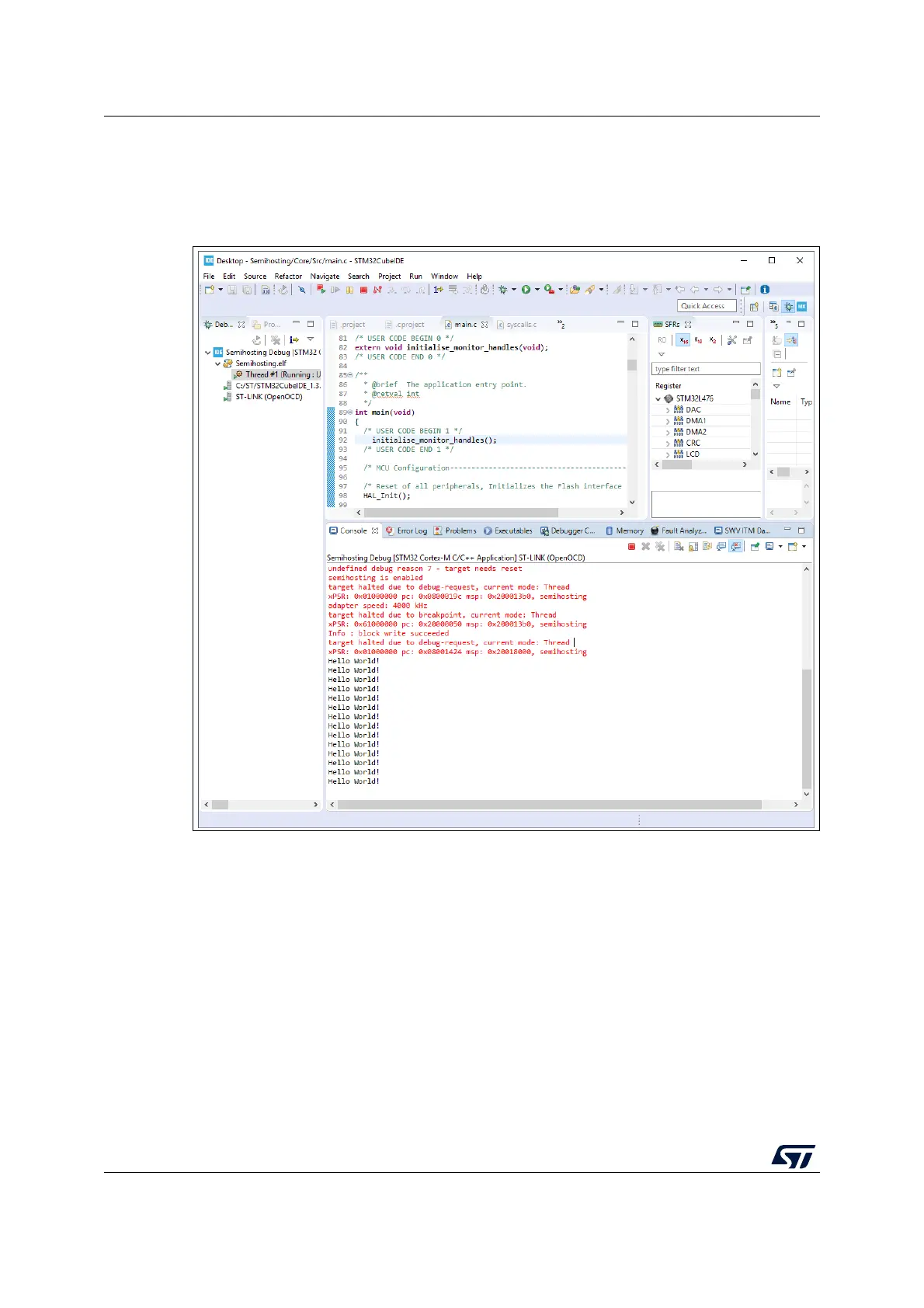Toggle decimal X10 format in SFRs
924x1308 pixels.
pos(698,340)
